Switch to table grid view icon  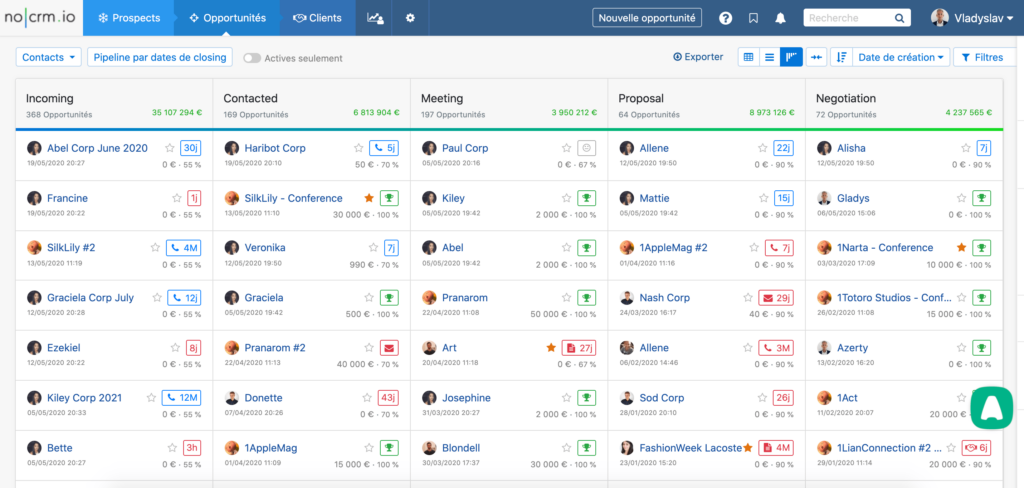pyautogui.click(x=748, y=57)
